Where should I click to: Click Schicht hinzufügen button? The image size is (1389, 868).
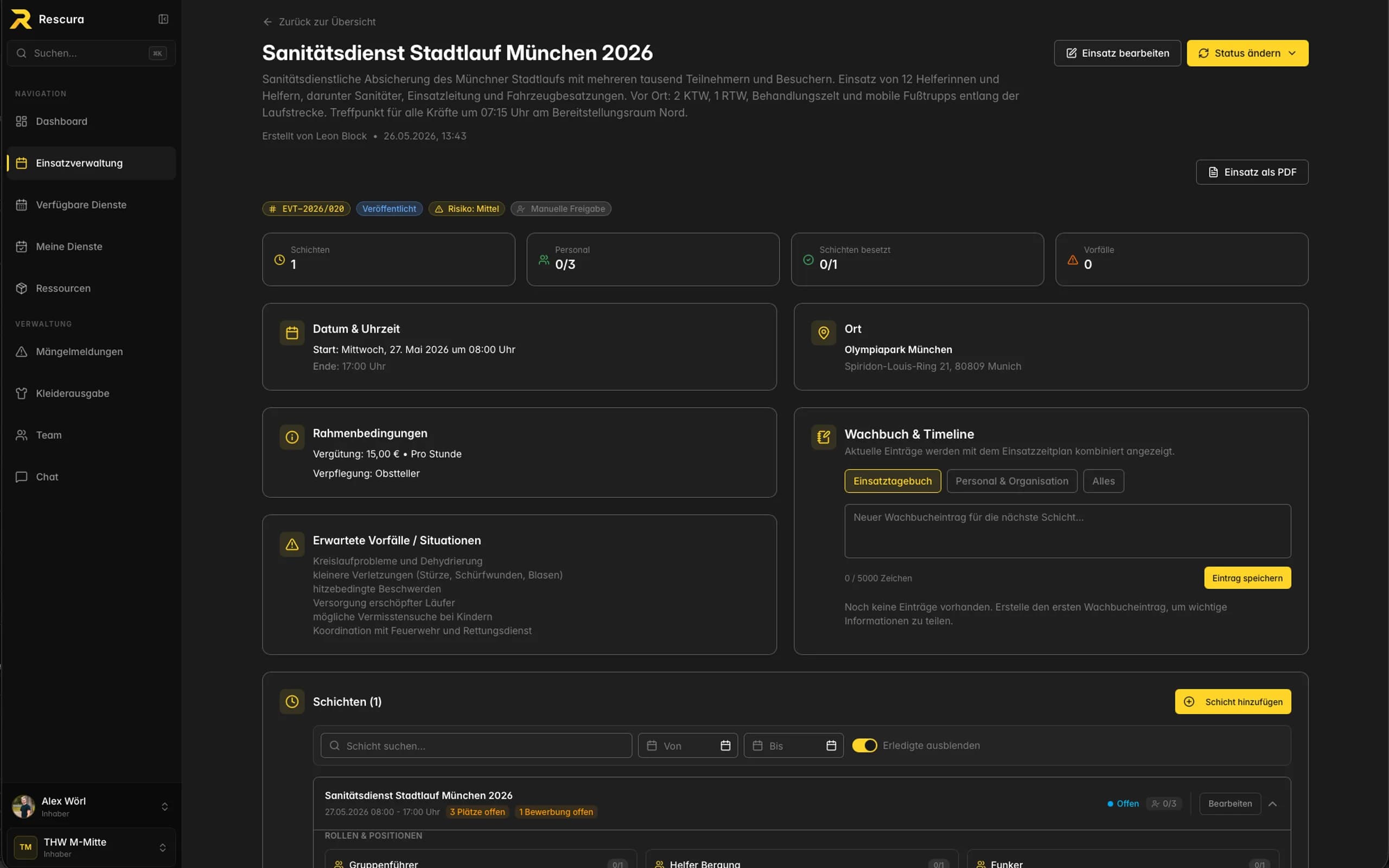(x=1233, y=701)
